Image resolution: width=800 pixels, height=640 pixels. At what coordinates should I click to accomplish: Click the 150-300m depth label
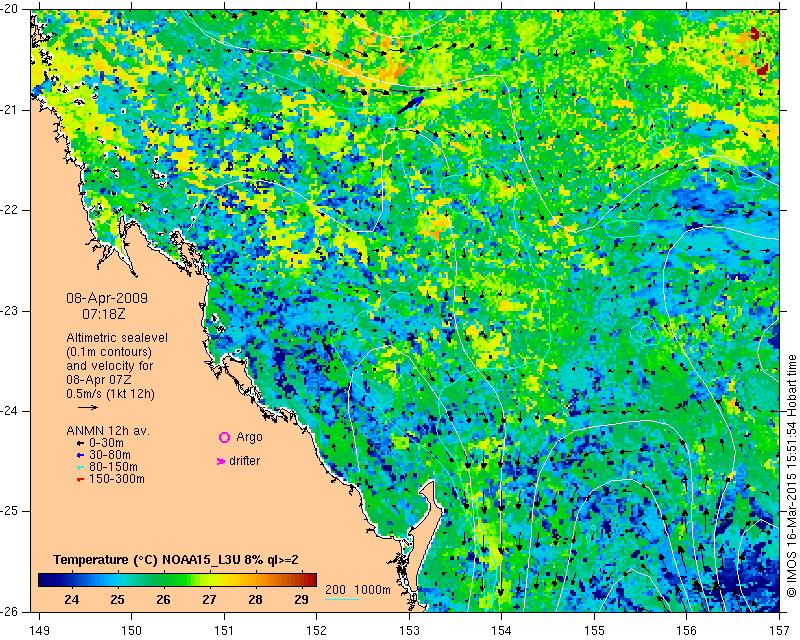point(117,480)
